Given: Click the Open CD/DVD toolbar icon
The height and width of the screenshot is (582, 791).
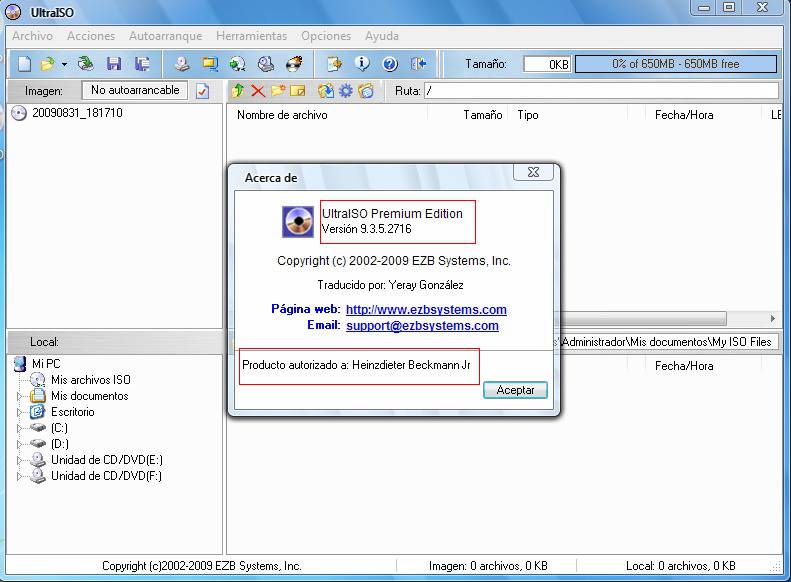Looking at the screenshot, I should (x=85, y=64).
